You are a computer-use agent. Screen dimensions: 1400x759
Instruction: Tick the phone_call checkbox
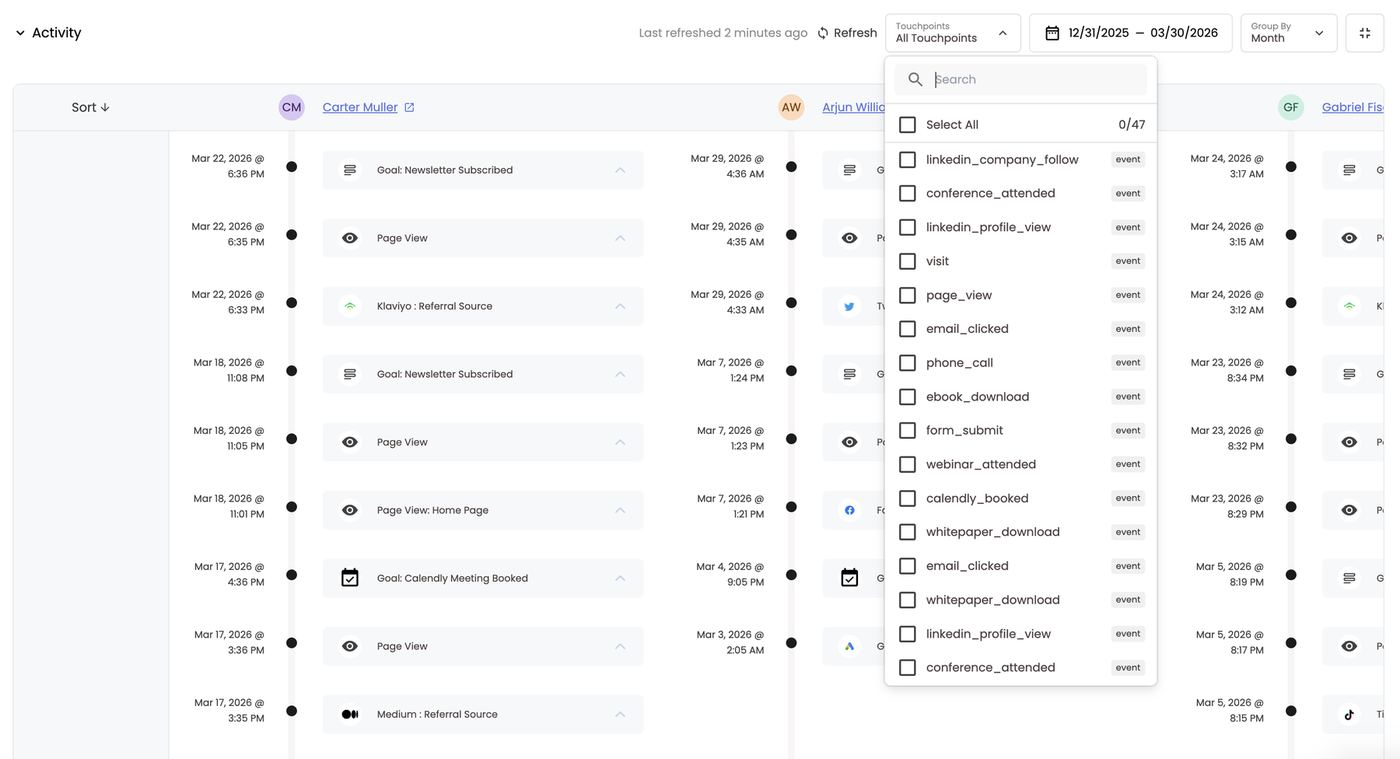click(908, 363)
